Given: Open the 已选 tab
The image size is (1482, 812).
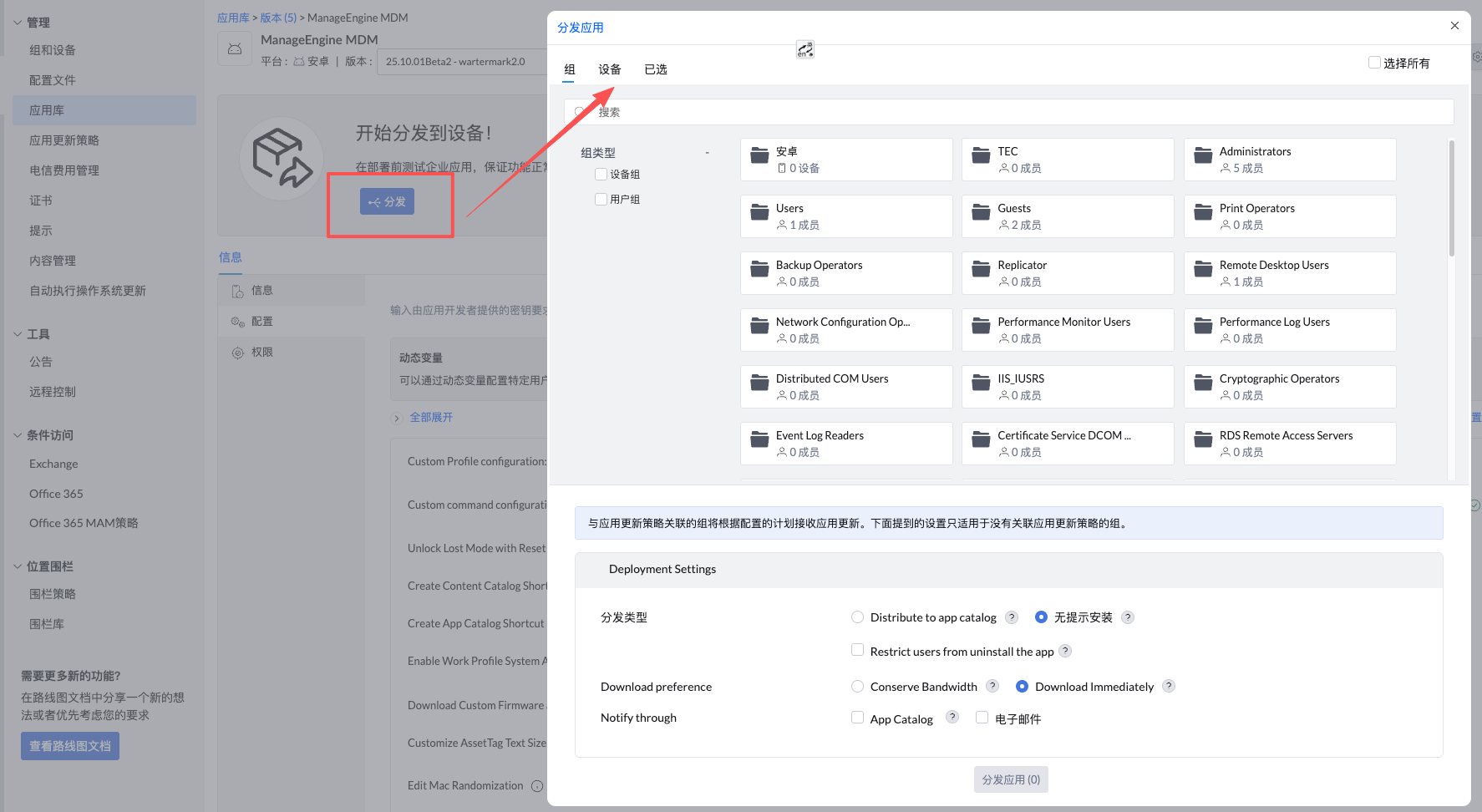Looking at the screenshot, I should pos(656,69).
